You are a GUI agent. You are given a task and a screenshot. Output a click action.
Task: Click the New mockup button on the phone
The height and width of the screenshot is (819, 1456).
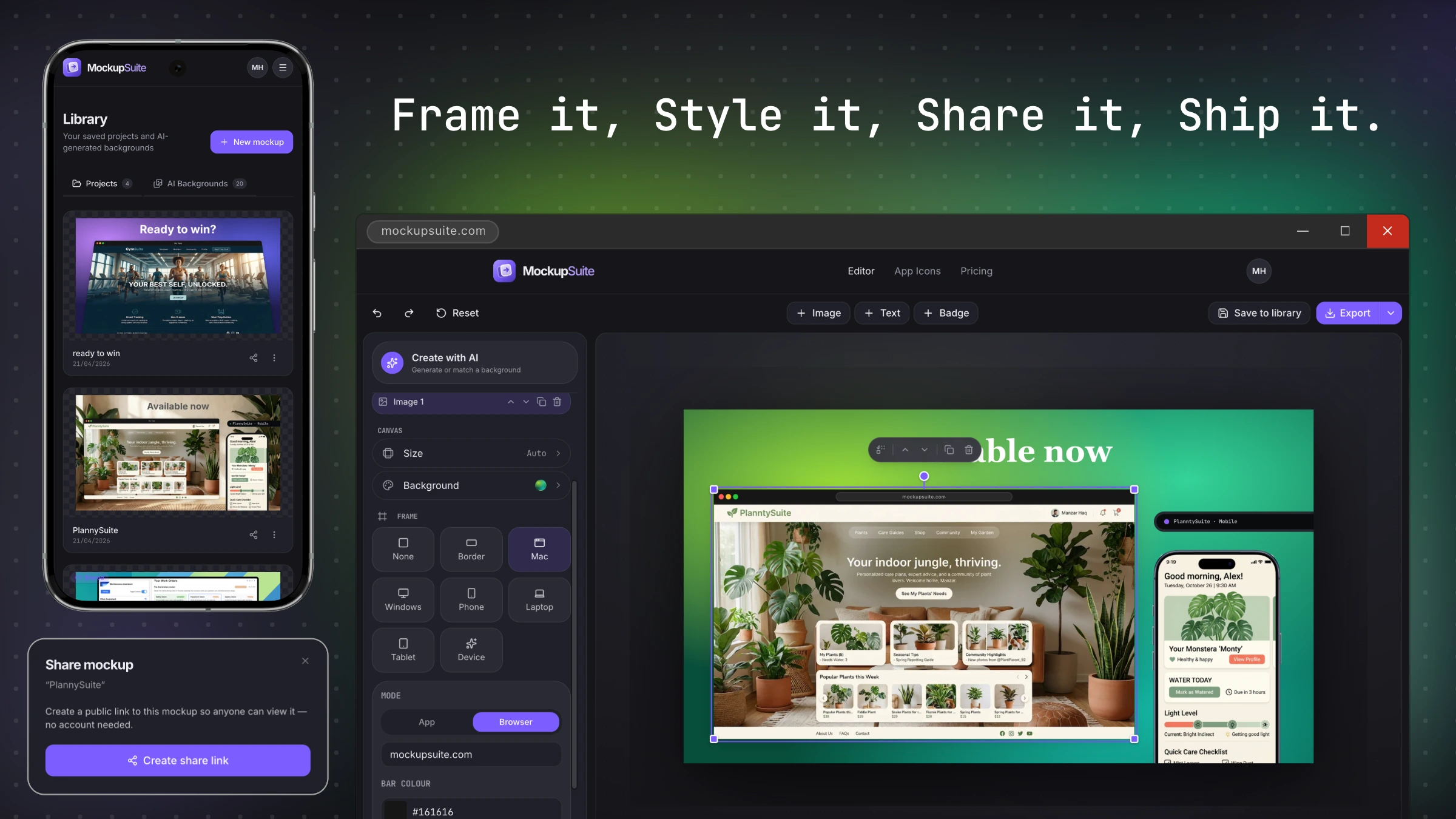click(x=252, y=142)
